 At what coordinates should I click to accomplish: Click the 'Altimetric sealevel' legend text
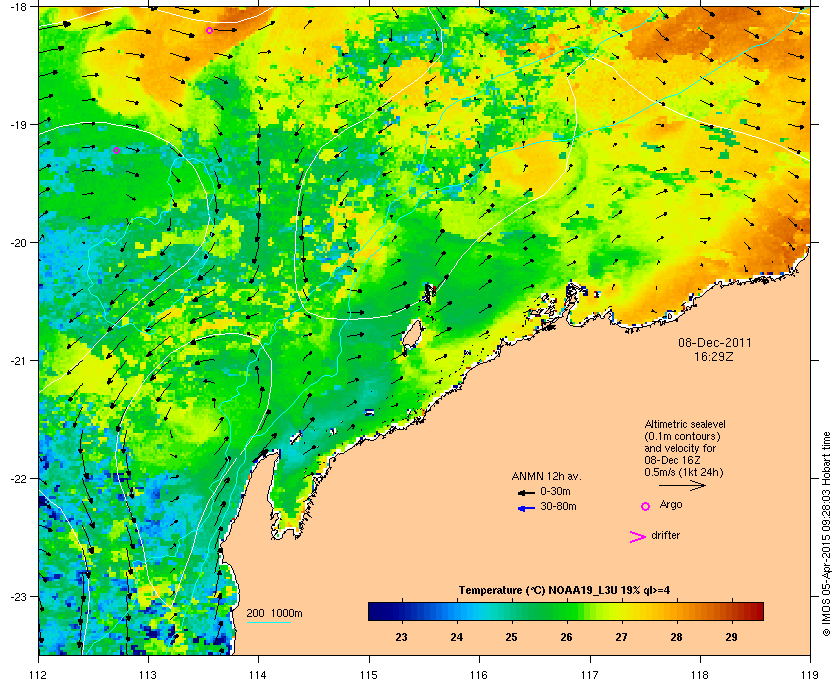tap(685, 424)
